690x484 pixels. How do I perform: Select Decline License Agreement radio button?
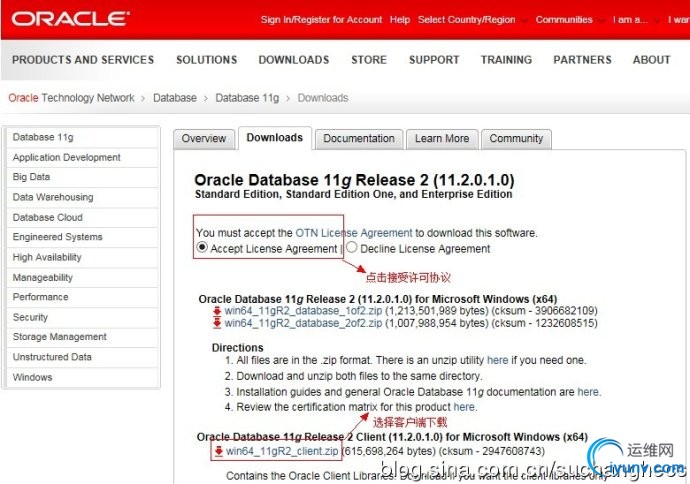tap(352, 248)
